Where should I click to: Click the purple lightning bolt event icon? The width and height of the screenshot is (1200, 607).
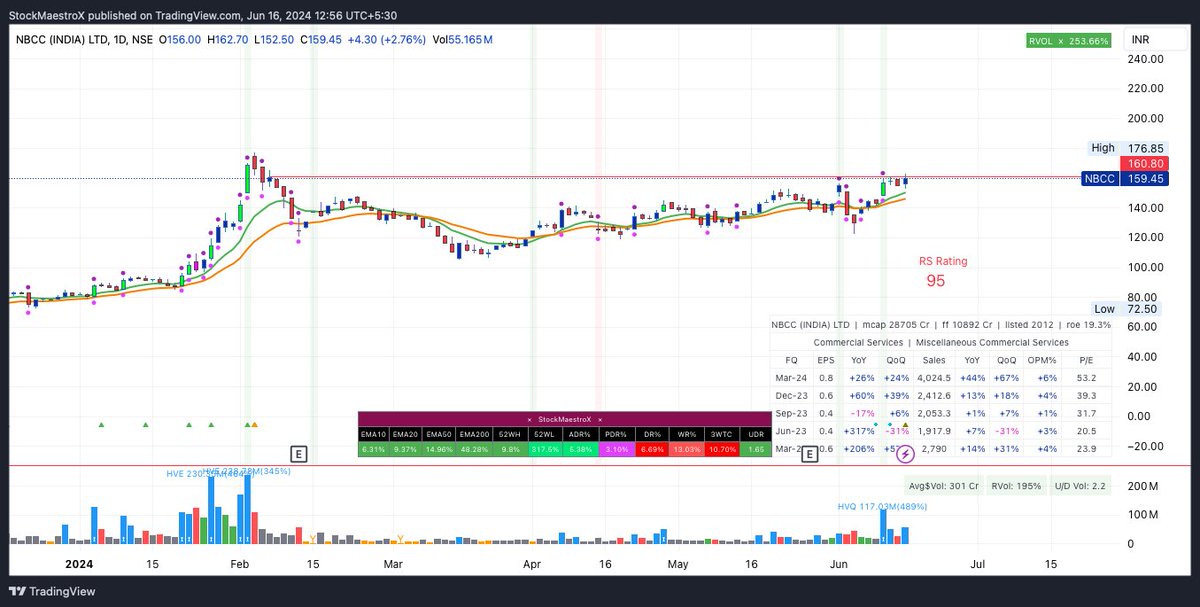click(x=904, y=454)
